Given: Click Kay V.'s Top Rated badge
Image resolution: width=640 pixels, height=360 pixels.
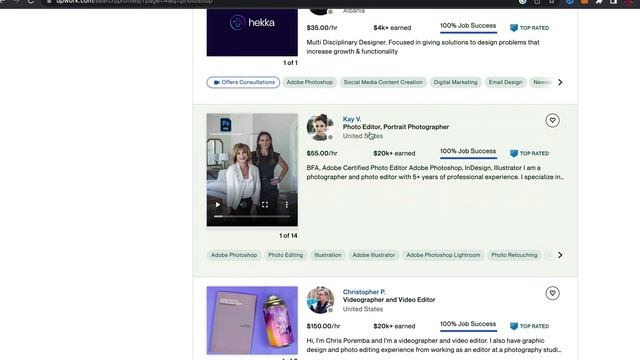Looking at the screenshot, I should [x=529, y=153].
